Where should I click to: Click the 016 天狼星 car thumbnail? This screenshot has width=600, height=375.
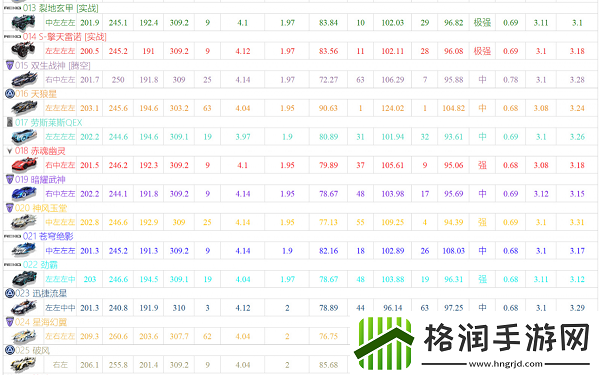point(24,108)
